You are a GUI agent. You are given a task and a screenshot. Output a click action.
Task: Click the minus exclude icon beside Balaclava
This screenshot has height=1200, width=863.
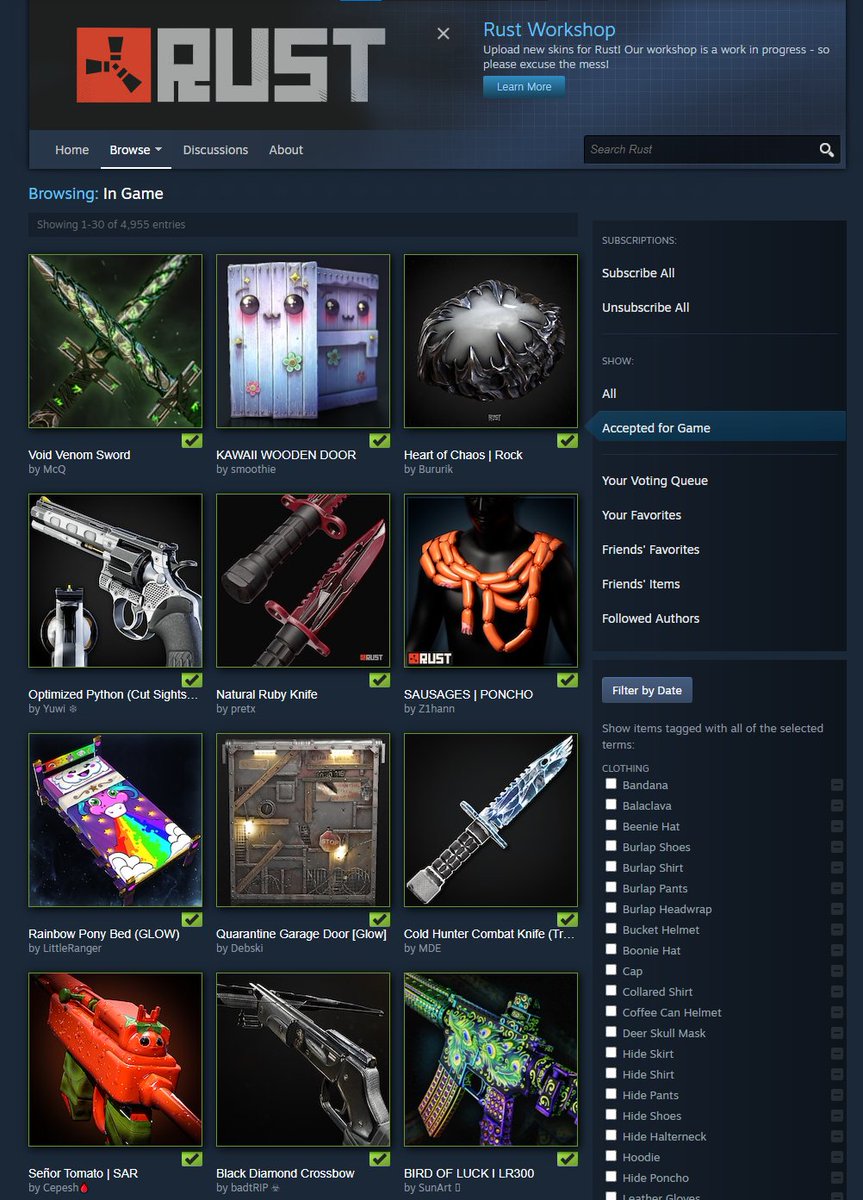(x=837, y=806)
